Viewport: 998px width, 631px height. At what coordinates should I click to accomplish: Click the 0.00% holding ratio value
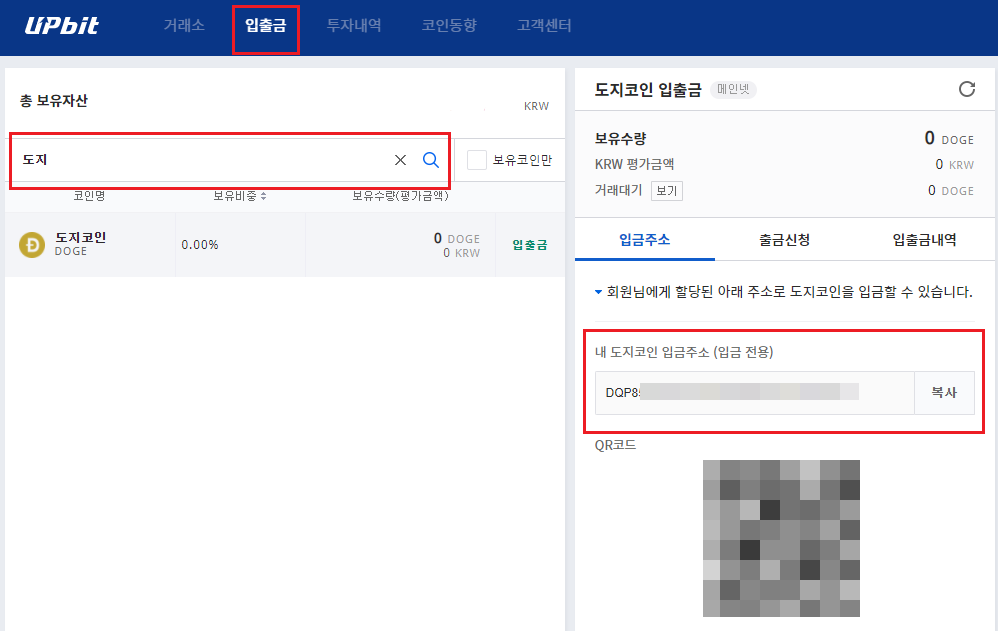pyautogui.click(x=200, y=245)
